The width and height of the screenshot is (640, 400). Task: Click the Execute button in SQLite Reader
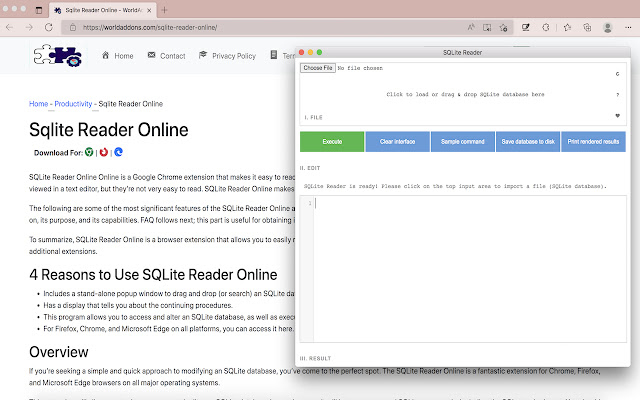coord(332,142)
